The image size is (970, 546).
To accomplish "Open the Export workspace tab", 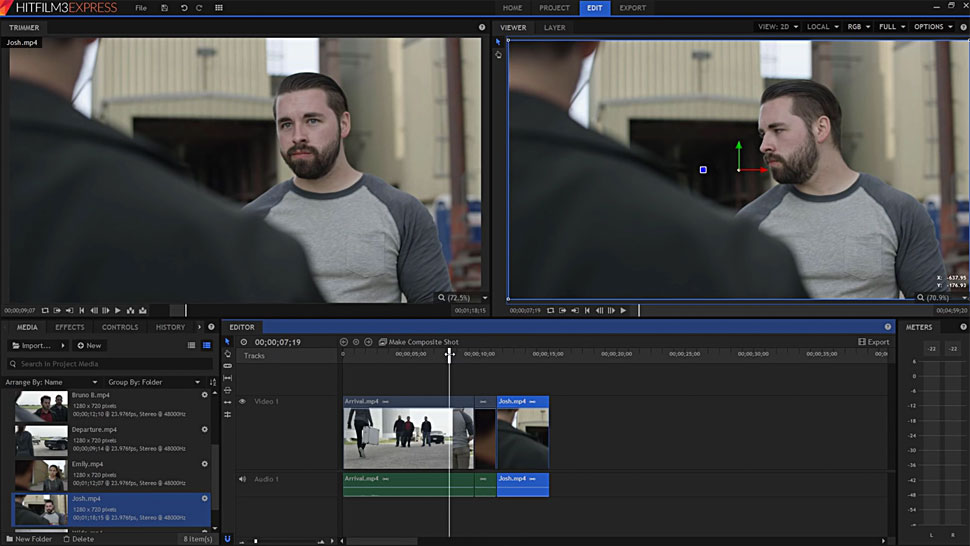I will point(632,8).
